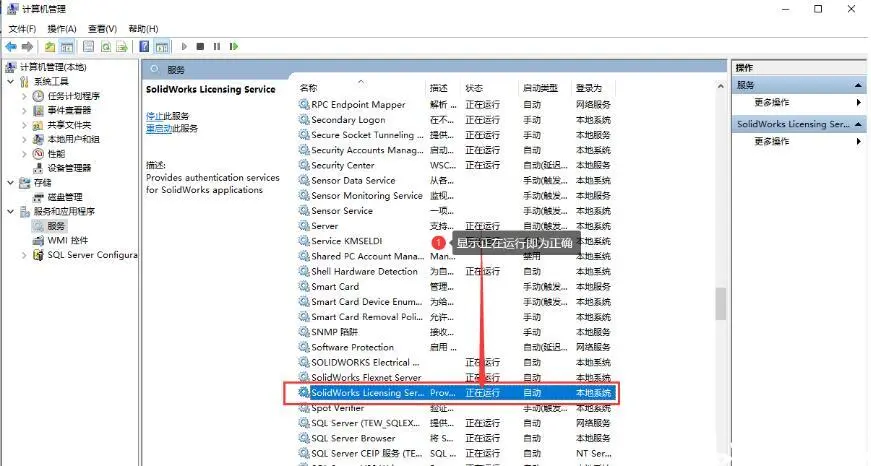871x466 pixels.
Task: Collapse the 系统工具 tree node
Action: point(11,82)
